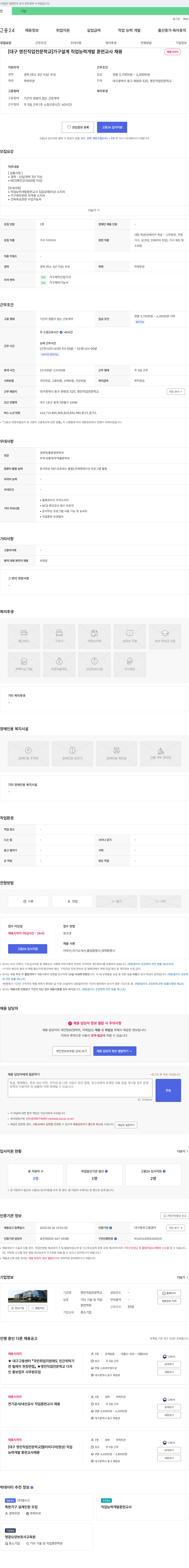Open the 실업급여 menu
Screen dimensions: 189x1568
tap(94, 30)
